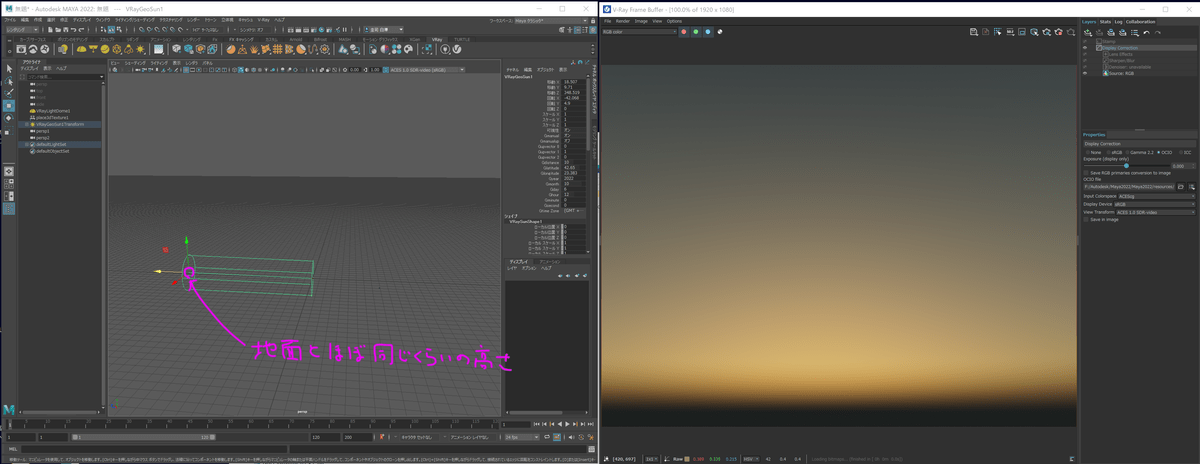Click the create layer icon in VFB Layers
This screenshot has height=464, width=1200.
1087,33
